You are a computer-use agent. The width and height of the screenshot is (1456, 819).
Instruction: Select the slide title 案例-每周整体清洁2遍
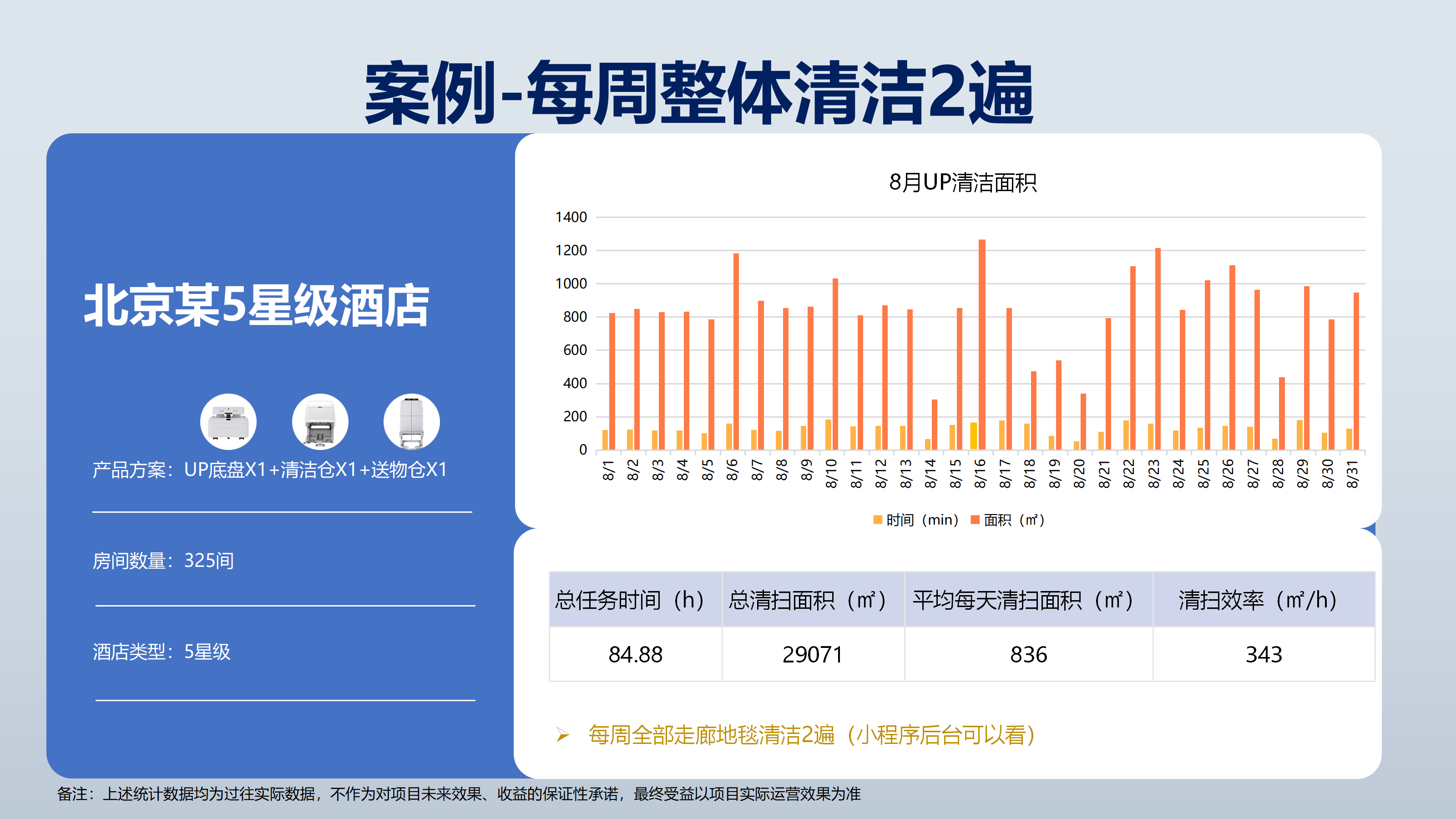pyautogui.click(x=699, y=94)
